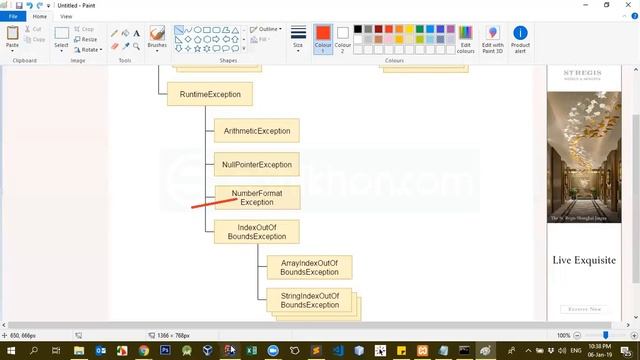Image resolution: width=640 pixels, height=360 pixels.
Task: Select the Pentagon shape
Action: coord(198,40)
